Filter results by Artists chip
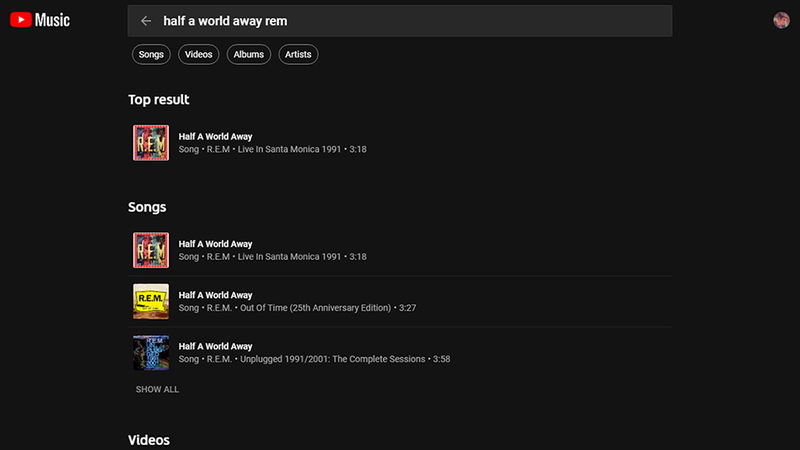Screen dimensions: 800x450 [298, 55]
